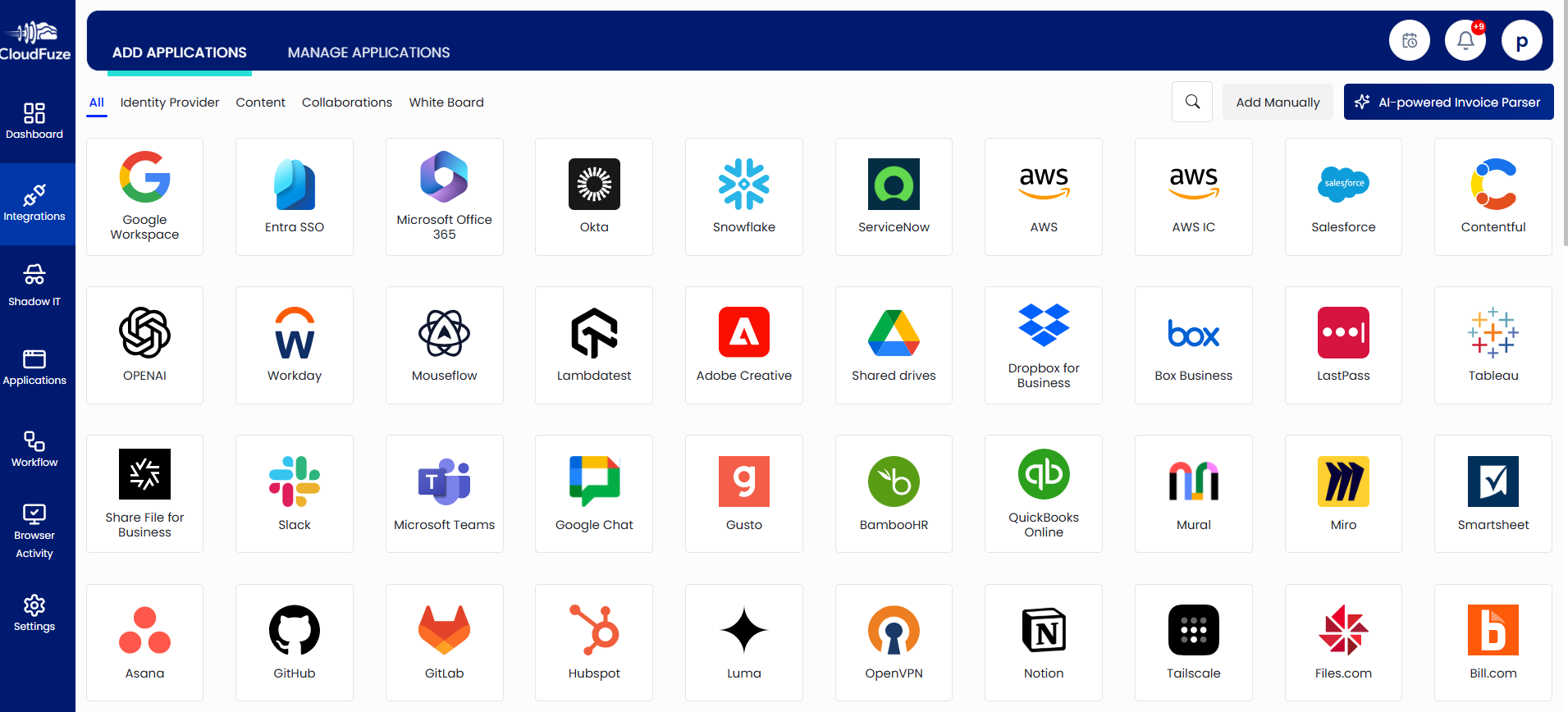Open Browser Activity in sidebar
1568x712 pixels.
click(x=34, y=532)
